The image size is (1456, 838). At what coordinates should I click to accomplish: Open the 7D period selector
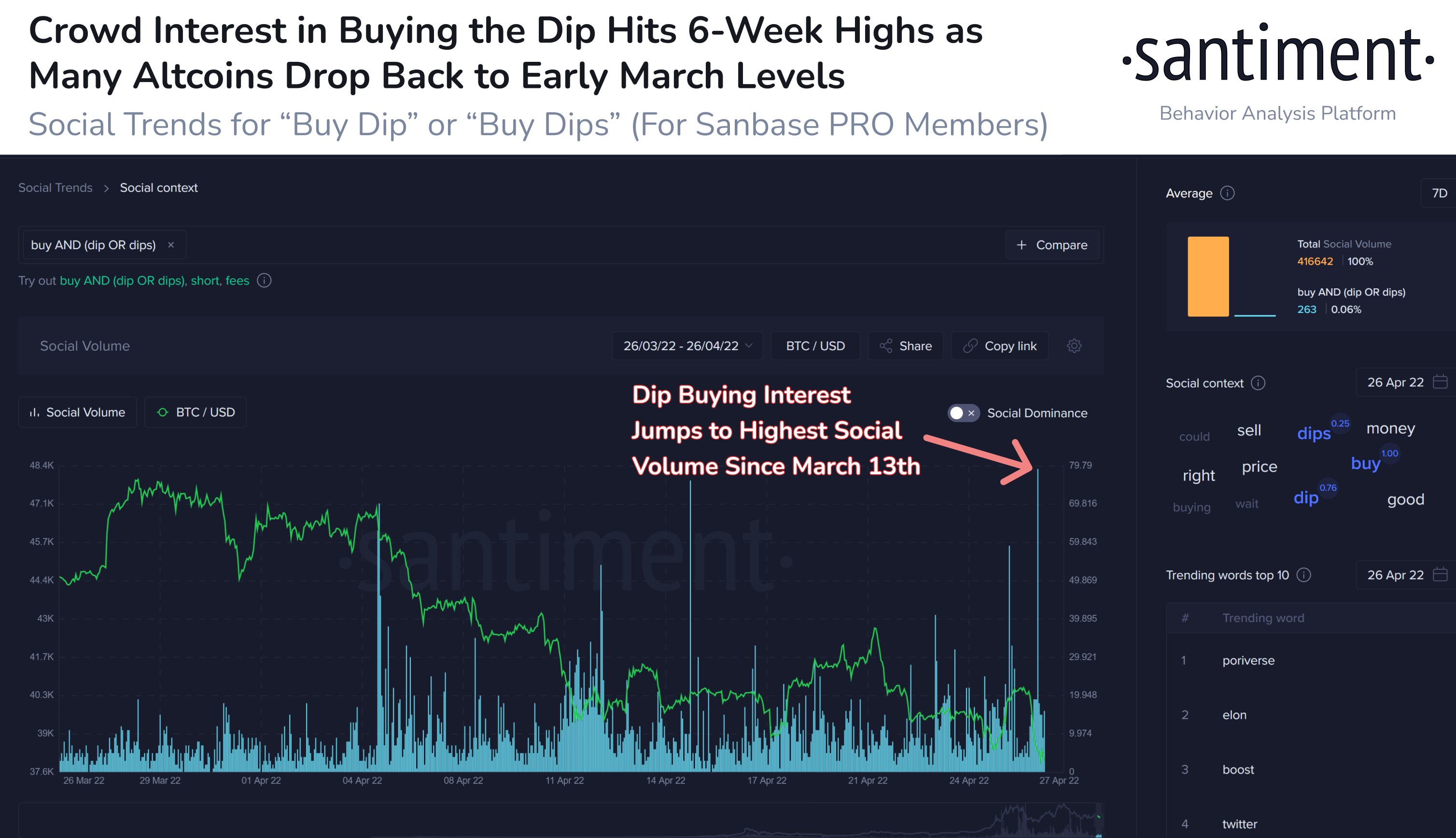point(1439,193)
